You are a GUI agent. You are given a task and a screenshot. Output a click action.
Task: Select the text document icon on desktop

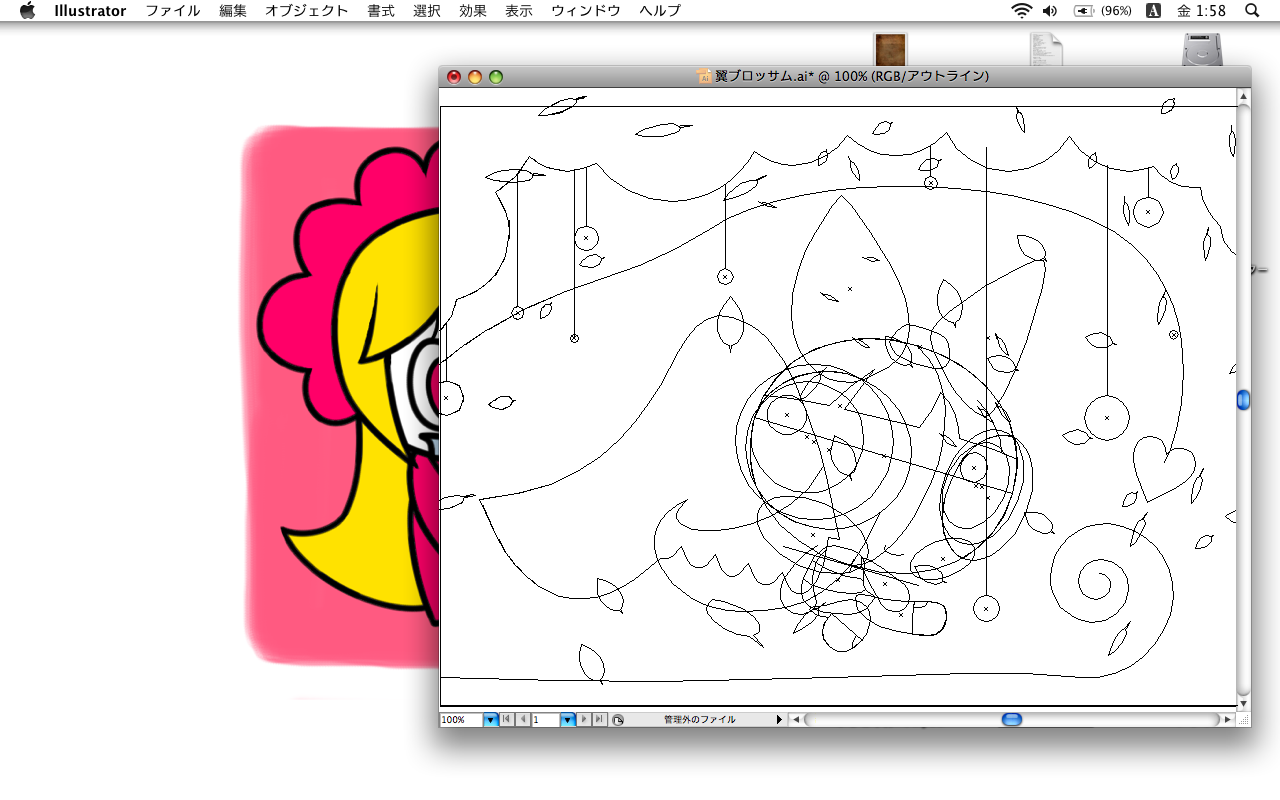tap(1045, 49)
